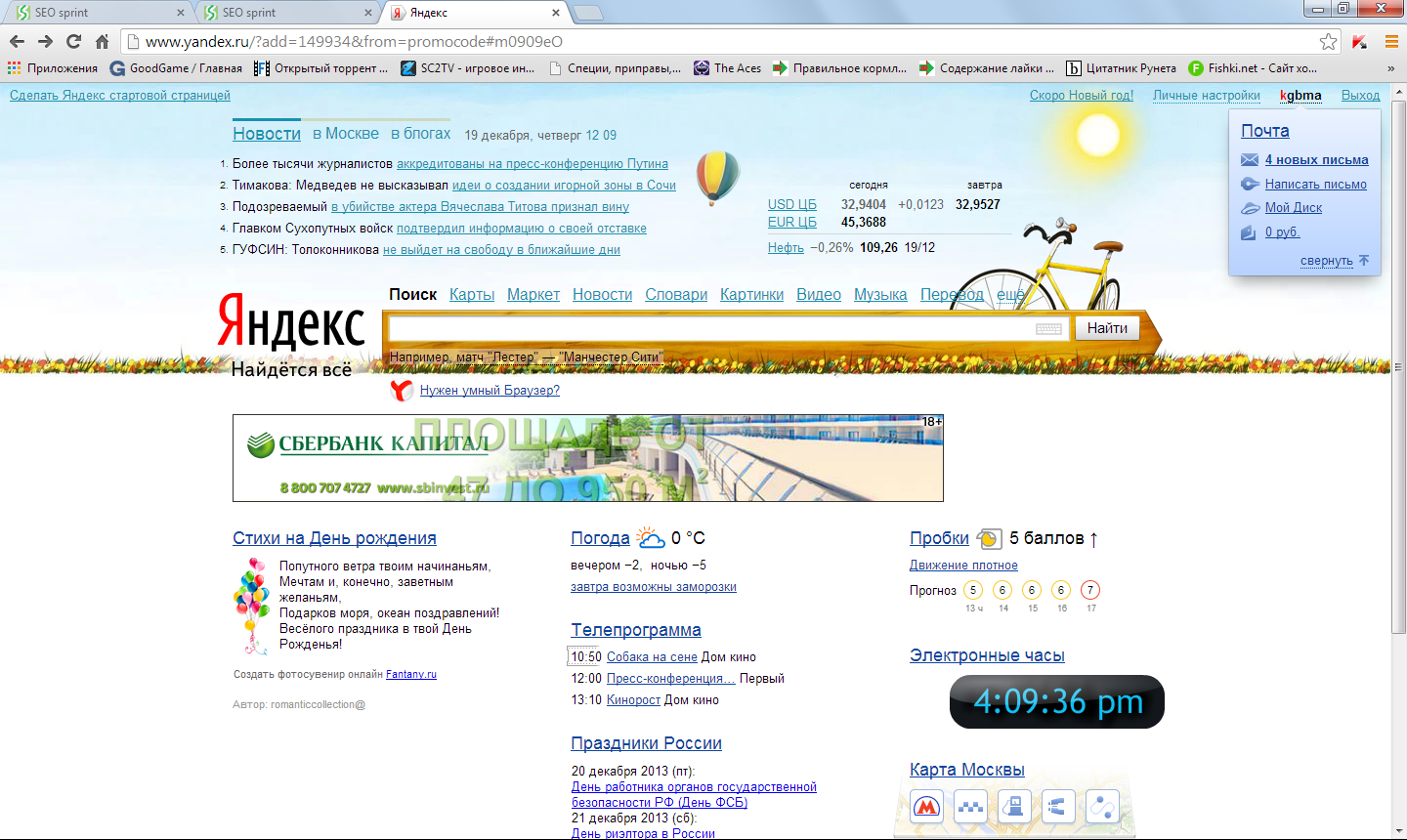The image size is (1407, 840).
Task: Click the wallet icon beside 0 руб.
Action: pyautogui.click(x=1248, y=232)
